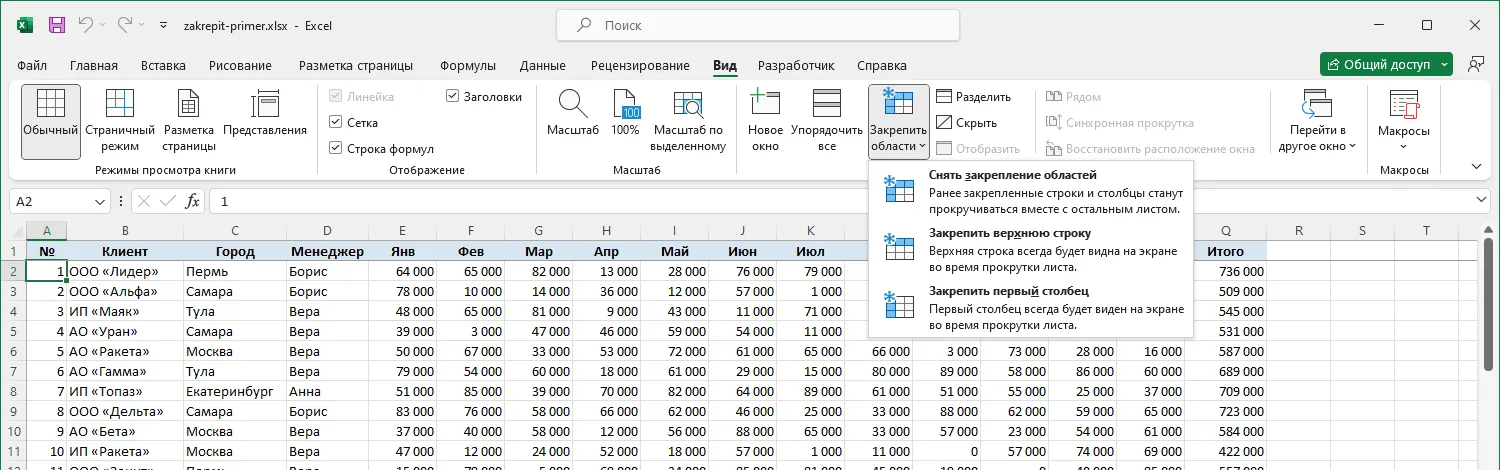
Task: Switch to the Рисование tab
Action: (x=240, y=66)
